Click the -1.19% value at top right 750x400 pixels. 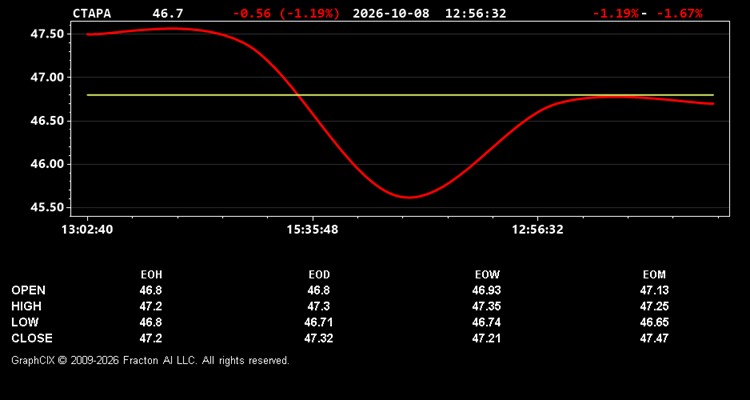pyautogui.click(x=616, y=13)
